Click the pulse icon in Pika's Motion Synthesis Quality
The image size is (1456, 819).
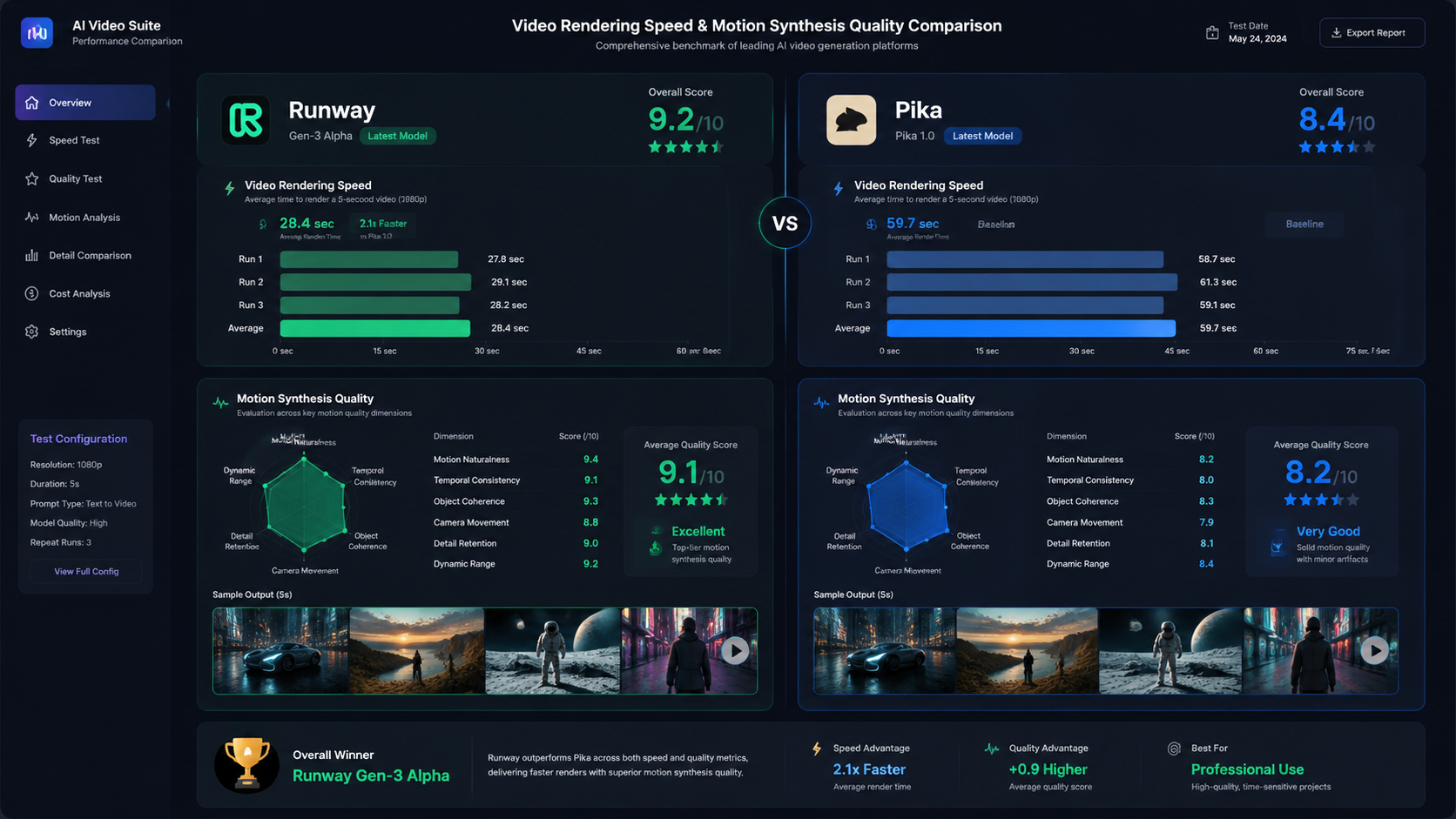coord(821,402)
